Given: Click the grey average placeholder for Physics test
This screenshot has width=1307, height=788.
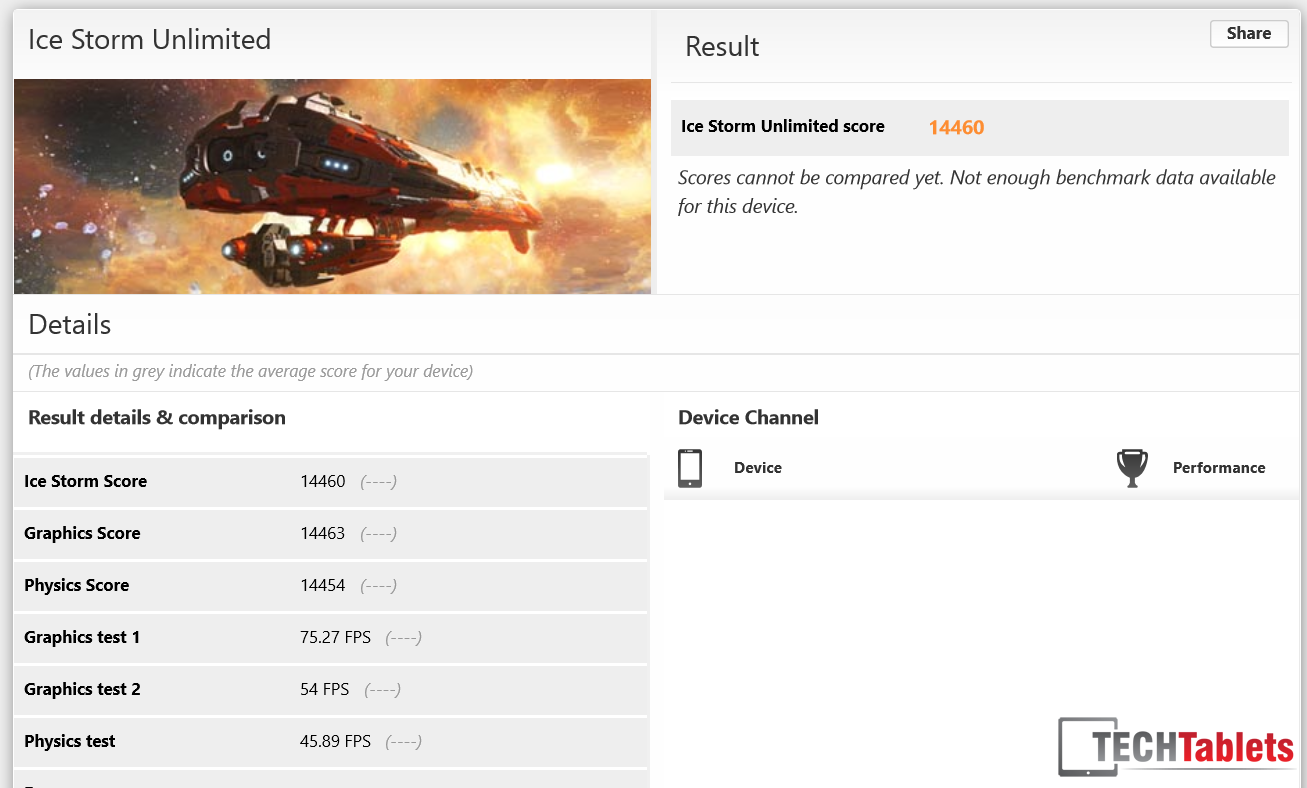Looking at the screenshot, I should coord(404,741).
